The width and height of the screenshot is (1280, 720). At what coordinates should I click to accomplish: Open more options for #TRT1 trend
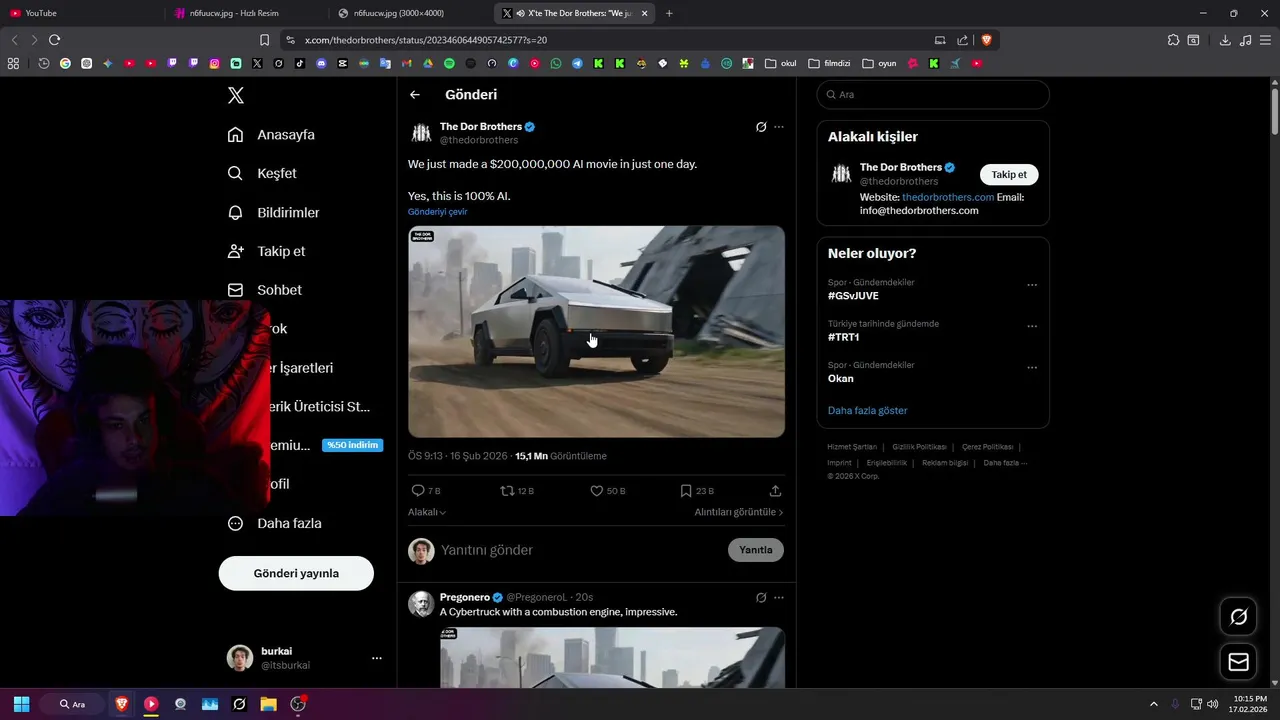pyautogui.click(x=1032, y=326)
